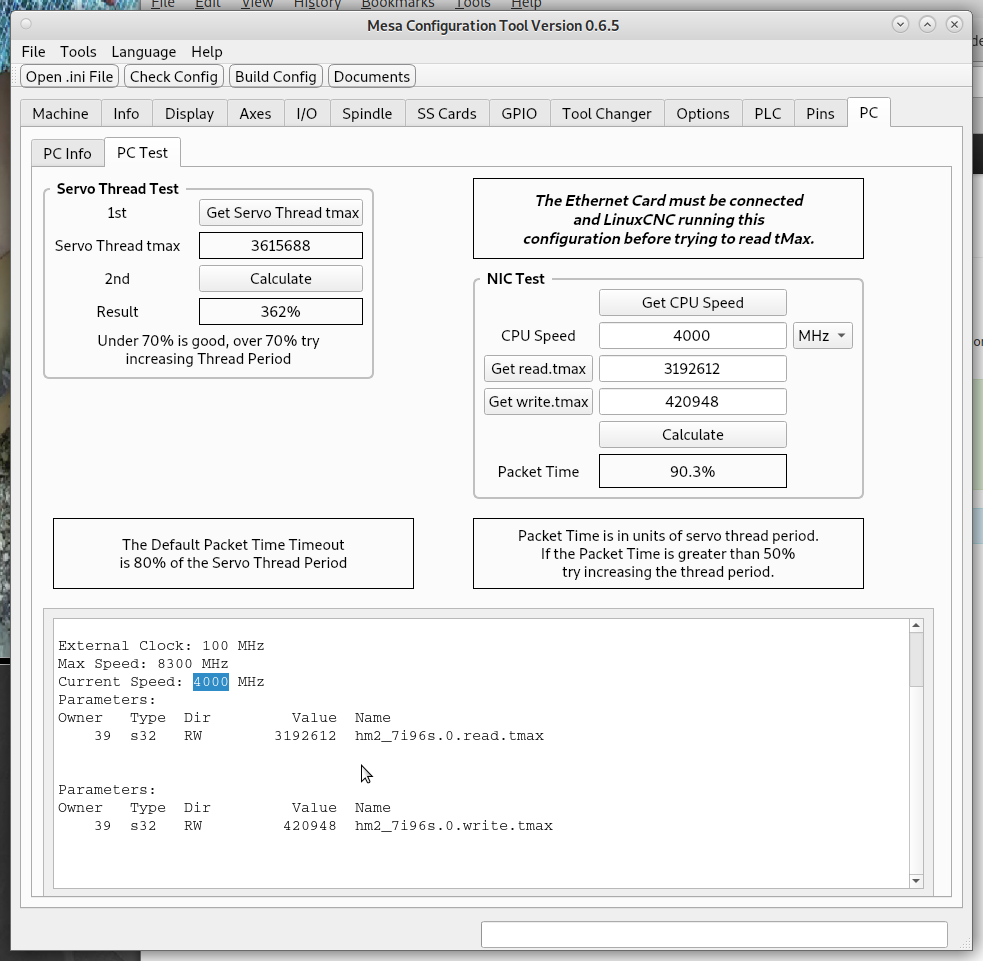Screen dimensions: 983x961
Task: Click the Get CPU Speed button
Action: pos(693,303)
